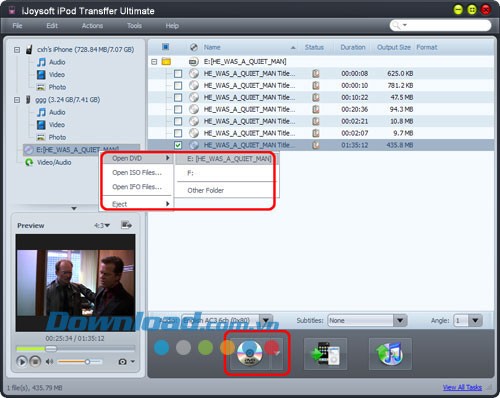Open the Actions menu

[92, 26]
